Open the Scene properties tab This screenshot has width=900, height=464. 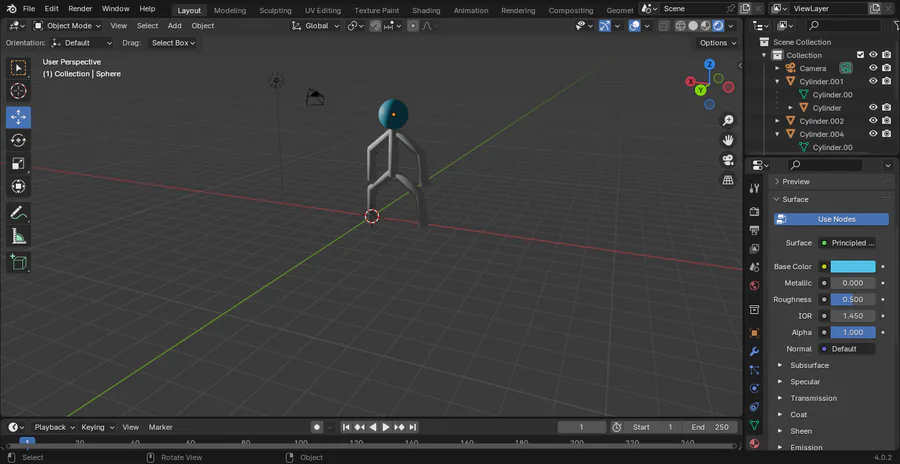pos(755,267)
